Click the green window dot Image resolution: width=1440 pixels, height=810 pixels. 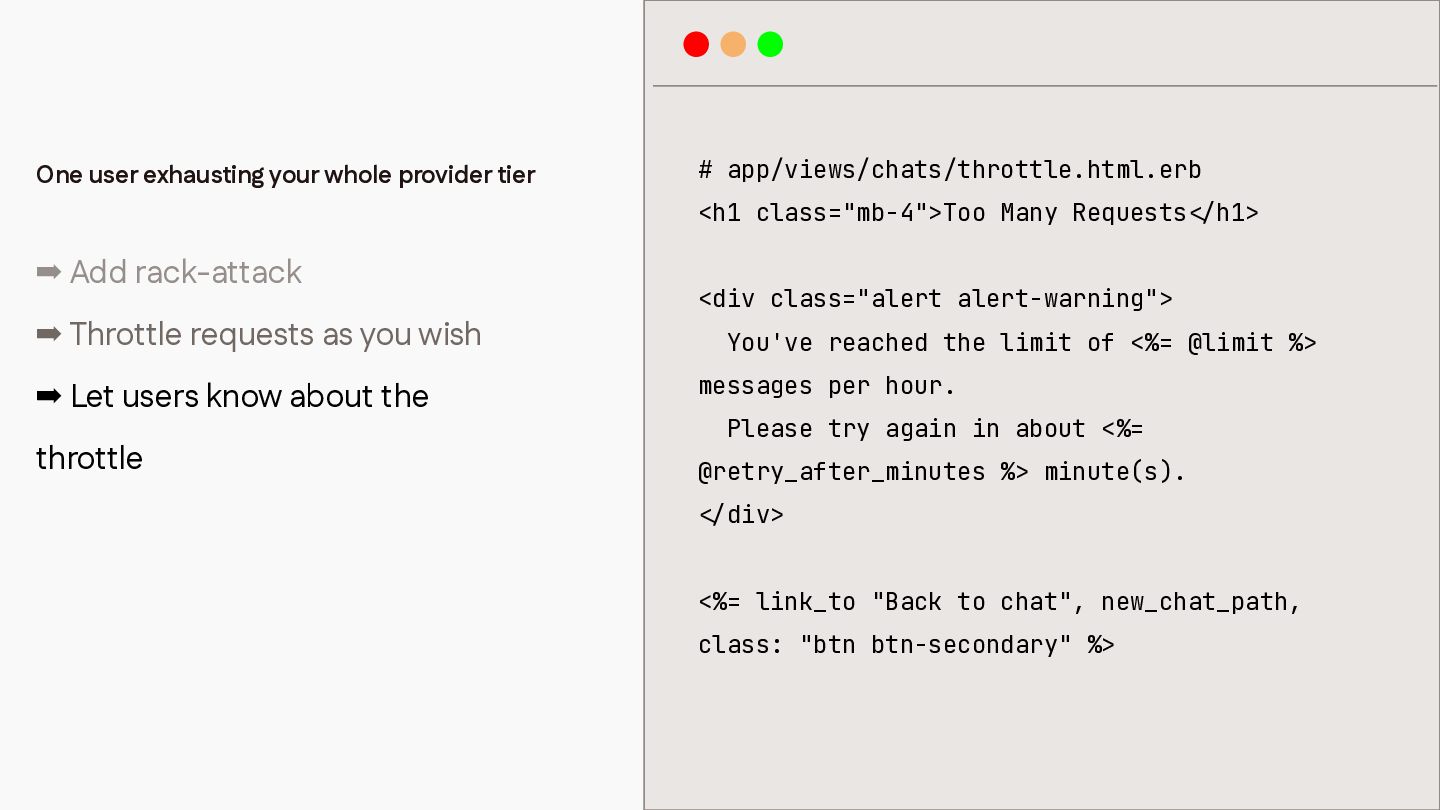point(770,44)
